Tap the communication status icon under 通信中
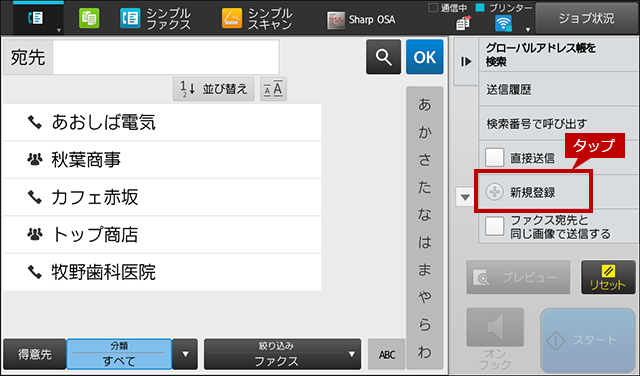This screenshot has width=640, height=376. coord(463,23)
